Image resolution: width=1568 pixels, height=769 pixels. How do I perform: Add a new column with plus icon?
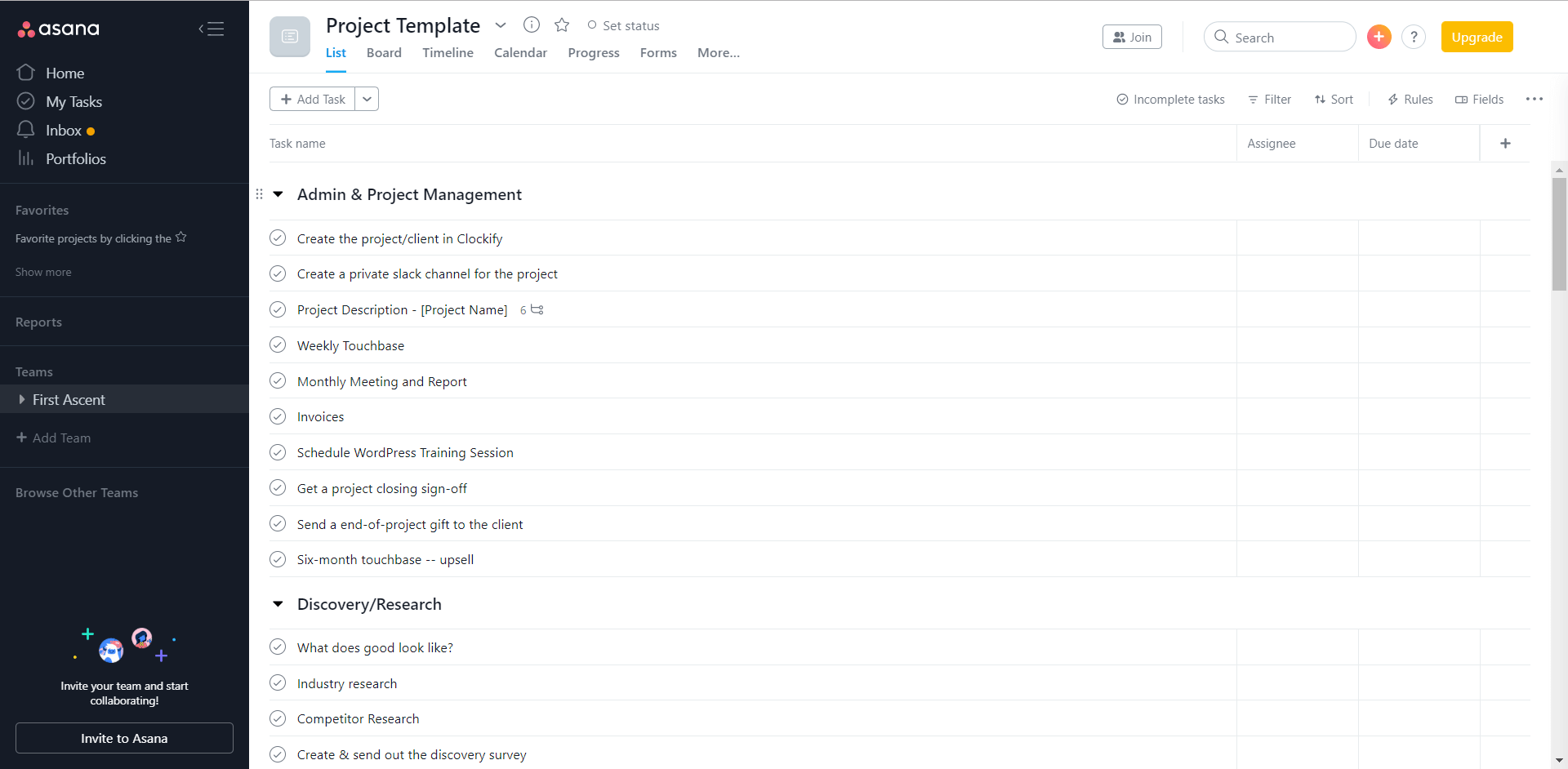pos(1505,144)
